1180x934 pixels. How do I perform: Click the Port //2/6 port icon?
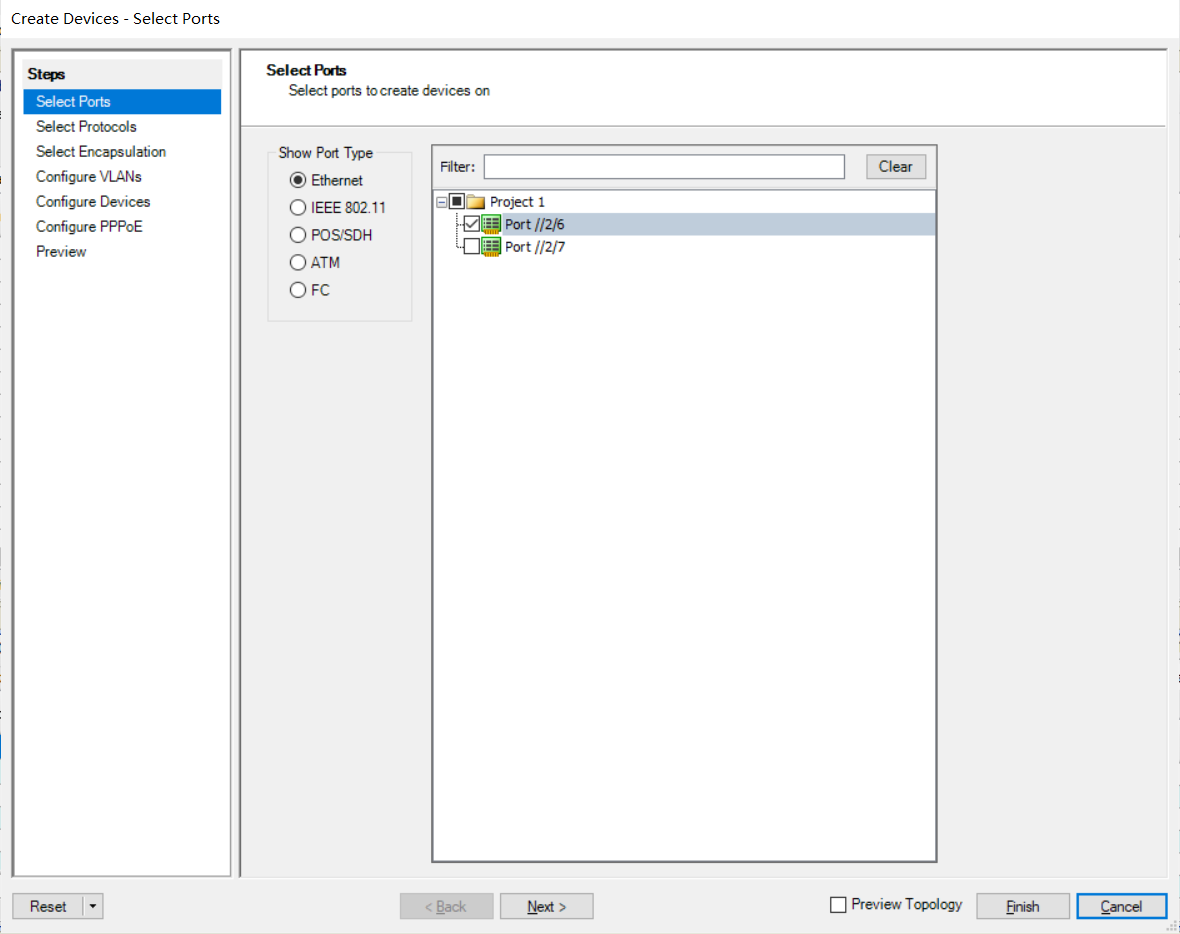pyautogui.click(x=491, y=224)
